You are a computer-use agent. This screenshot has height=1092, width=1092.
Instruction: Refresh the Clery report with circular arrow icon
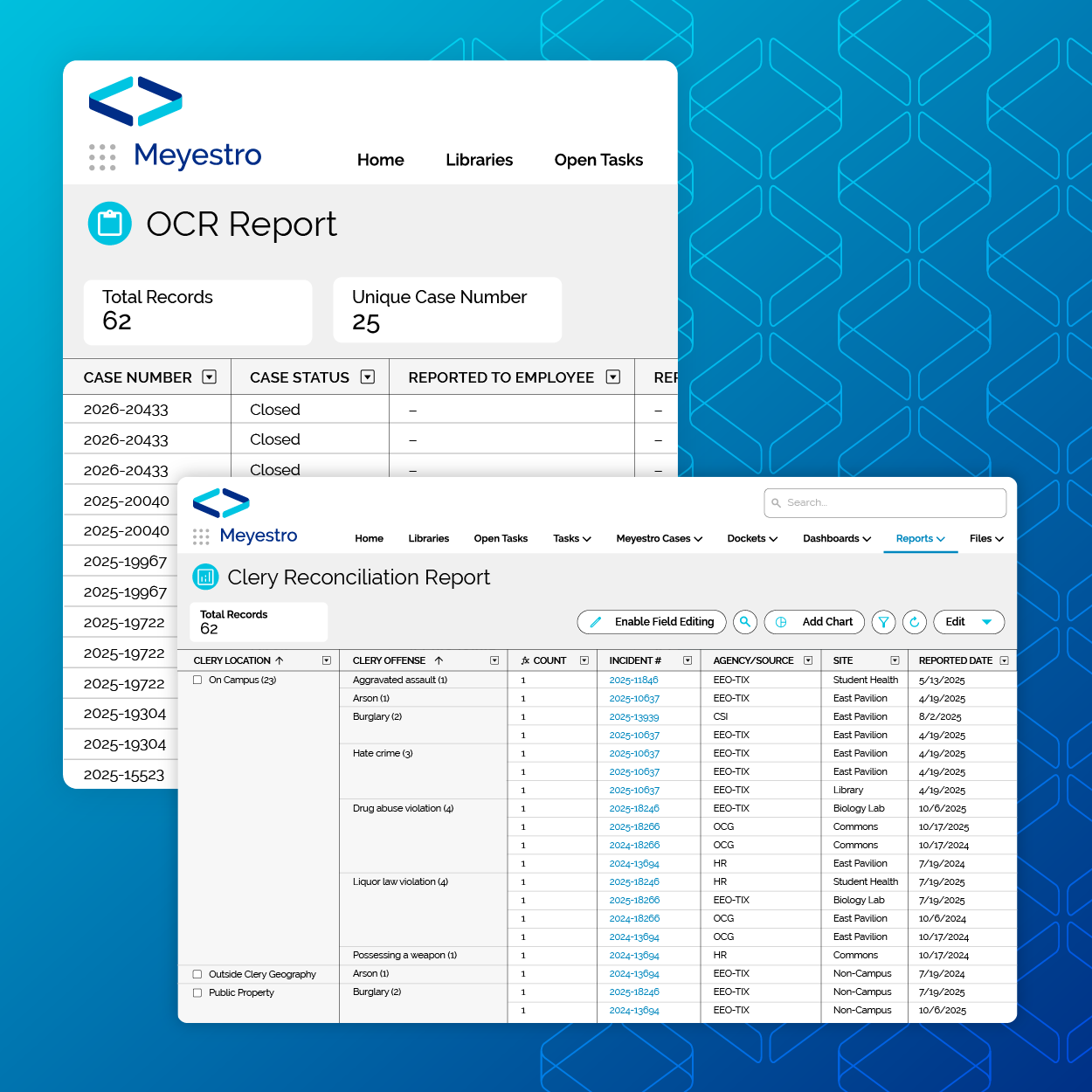(915, 622)
